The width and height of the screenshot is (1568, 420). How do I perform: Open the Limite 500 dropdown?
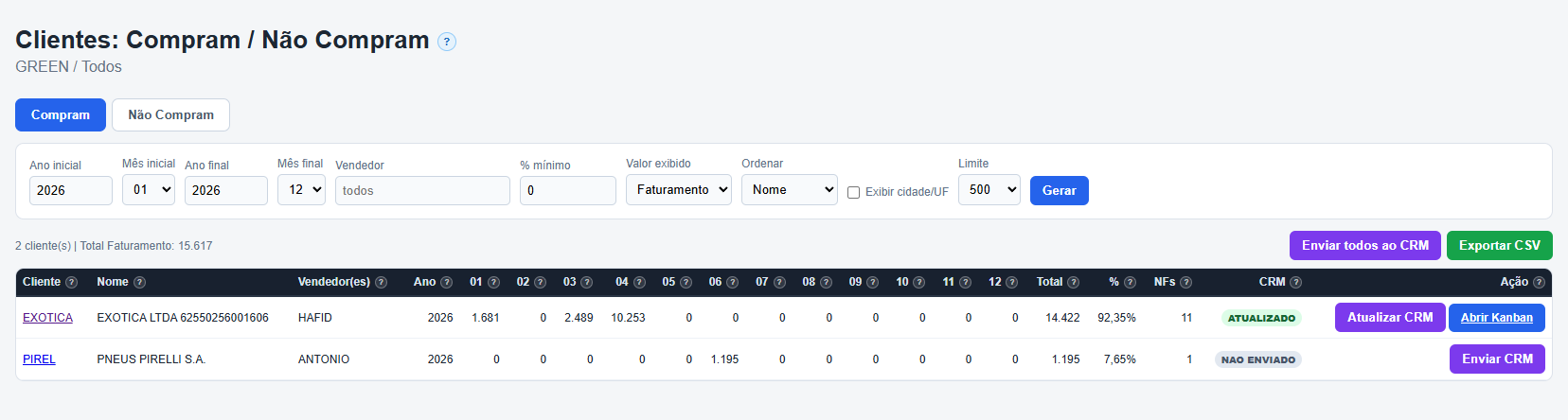click(x=989, y=189)
